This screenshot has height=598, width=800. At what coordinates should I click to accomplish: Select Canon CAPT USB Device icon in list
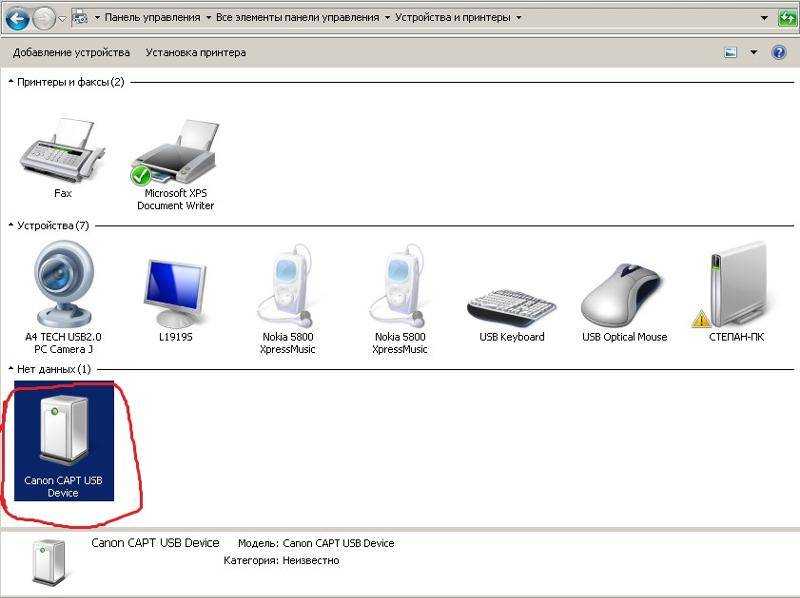tap(63, 441)
